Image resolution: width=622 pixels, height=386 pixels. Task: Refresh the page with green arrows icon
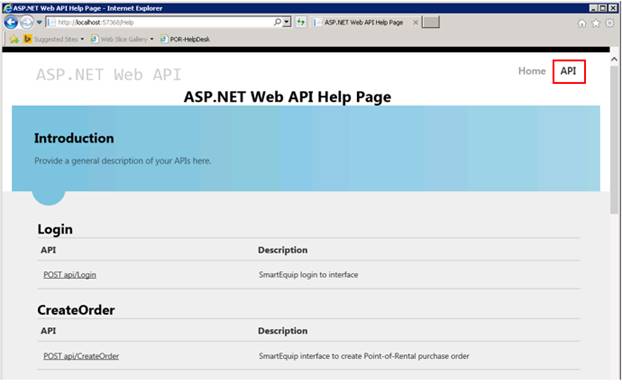(301, 22)
